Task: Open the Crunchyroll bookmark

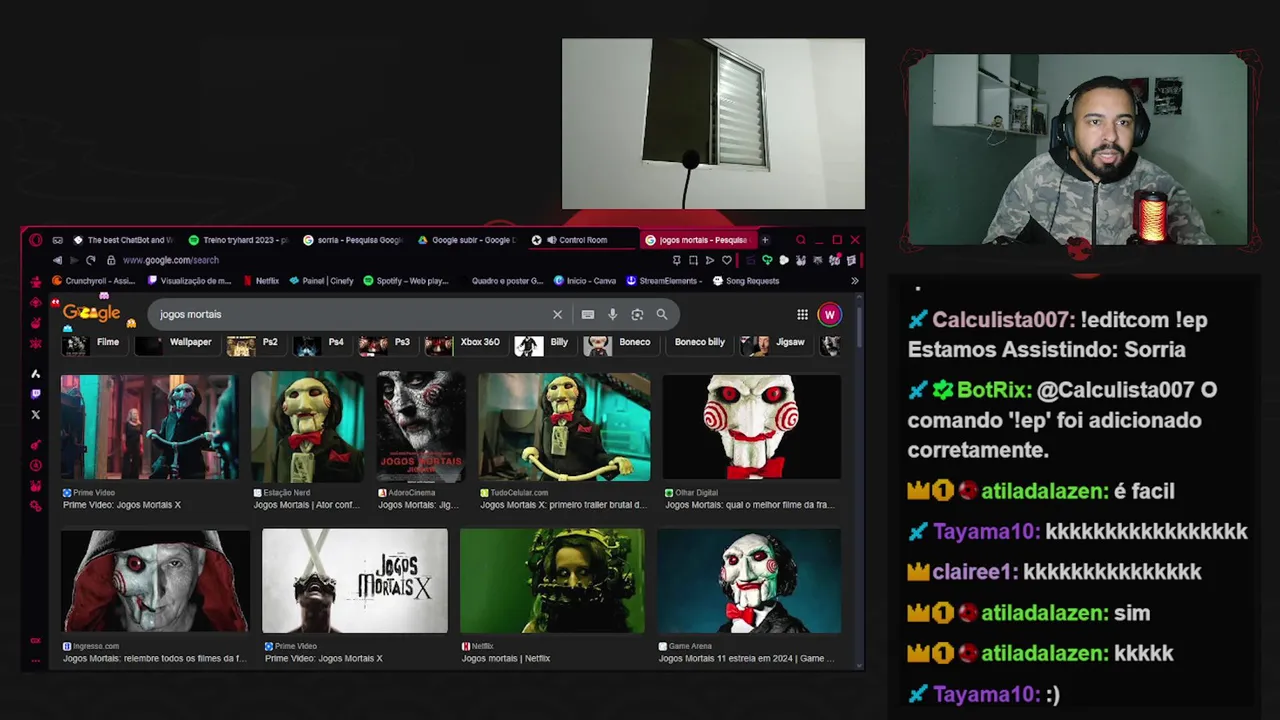Action: [93, 281]
